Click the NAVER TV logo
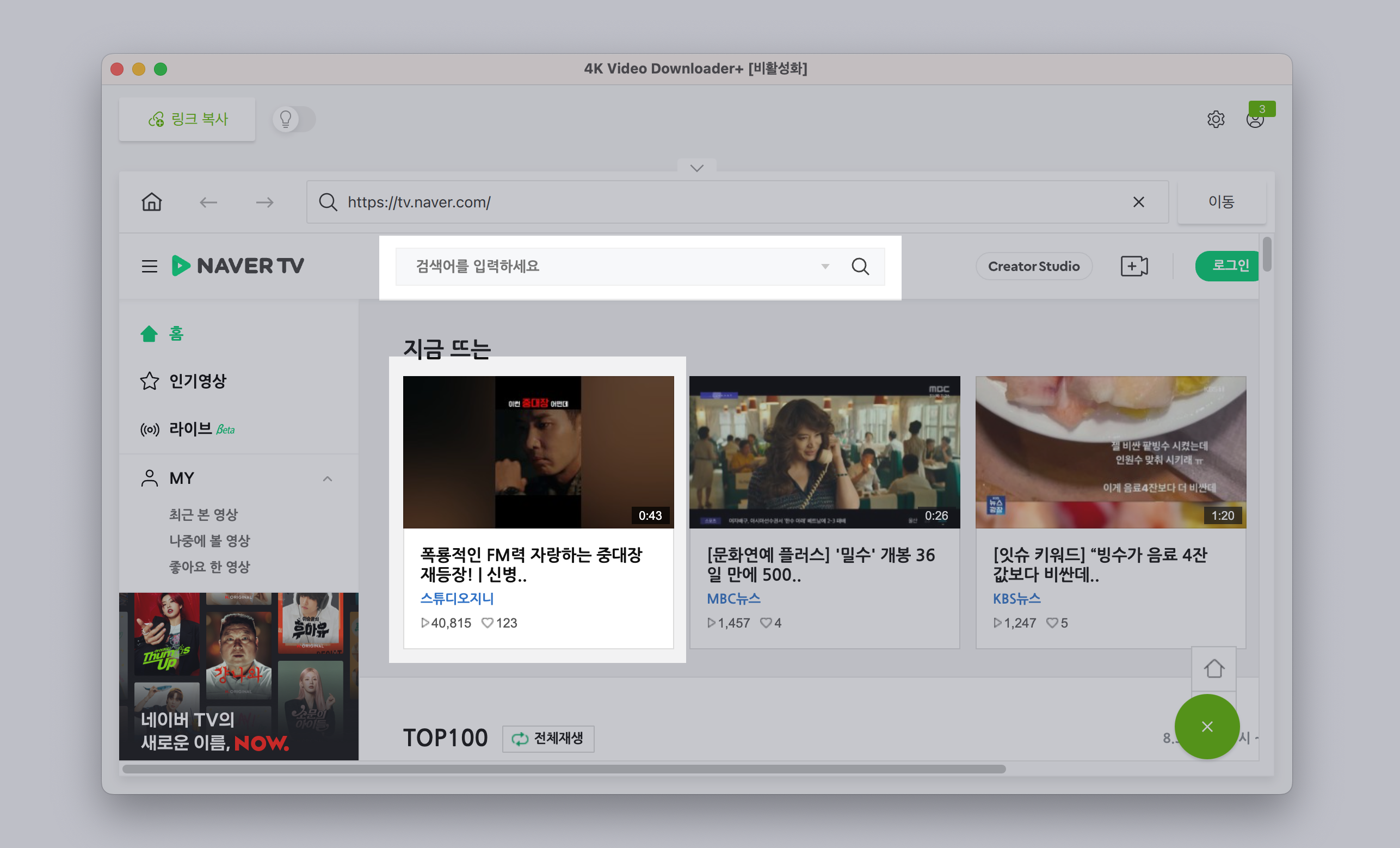Screen dimensions: 1400x848 coord(237,266)
